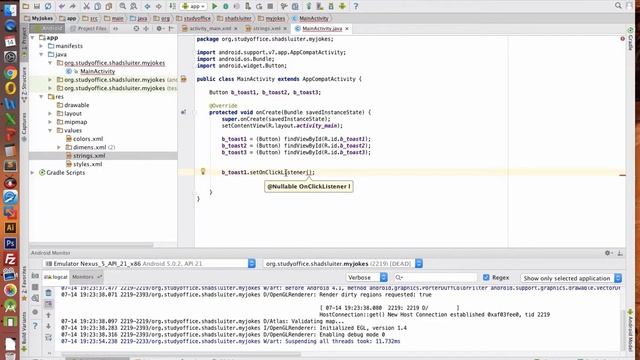Expand the mipmap folder
The height and width of the screenshot is (360, 640).
(x=50, y=122)
